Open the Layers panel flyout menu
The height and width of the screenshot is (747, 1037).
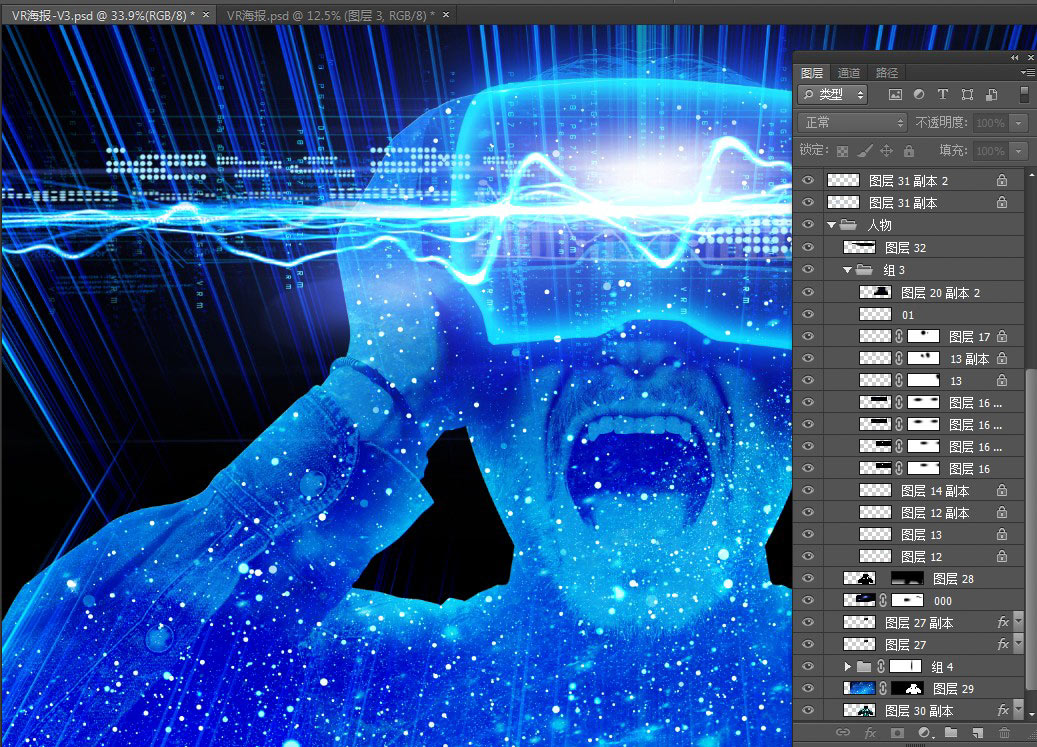pos(1027,73)
